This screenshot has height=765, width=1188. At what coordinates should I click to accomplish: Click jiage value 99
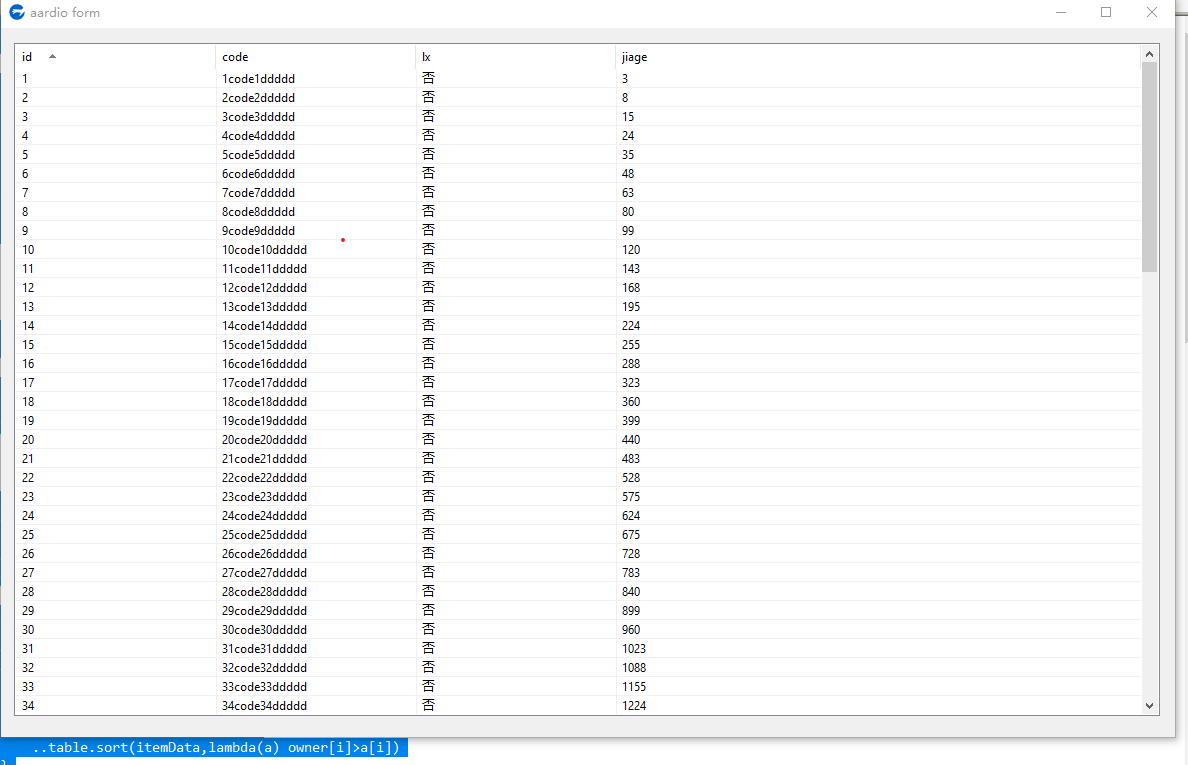[x=628, y=230]
